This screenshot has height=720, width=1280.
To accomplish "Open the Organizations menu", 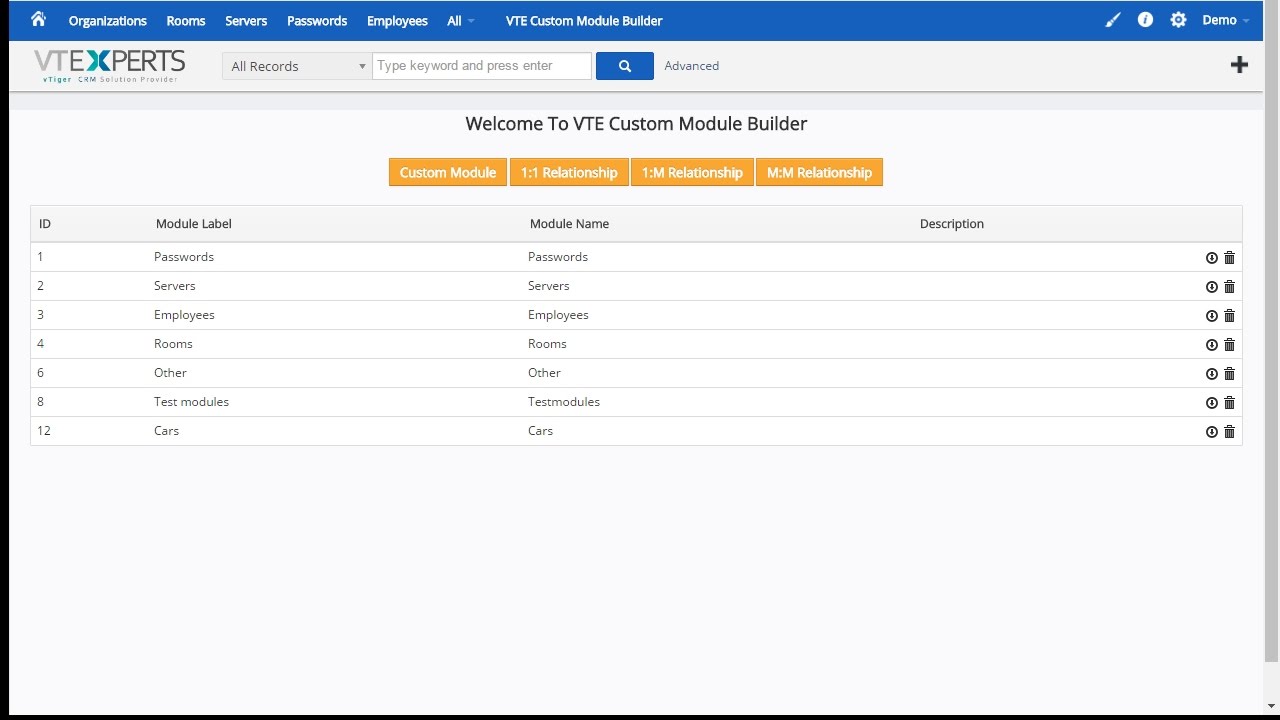I will pos(108,20).
